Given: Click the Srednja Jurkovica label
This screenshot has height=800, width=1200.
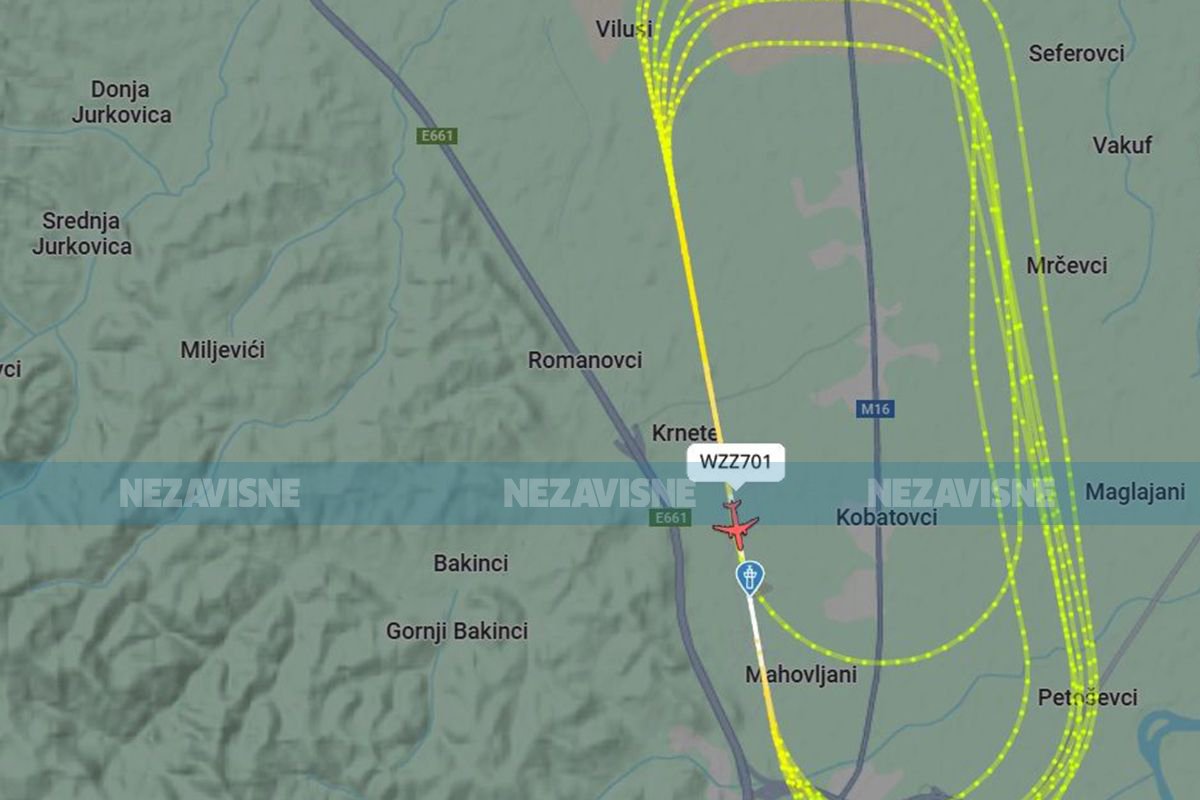Looking at the screenshot, I should [x=81, y=233].
